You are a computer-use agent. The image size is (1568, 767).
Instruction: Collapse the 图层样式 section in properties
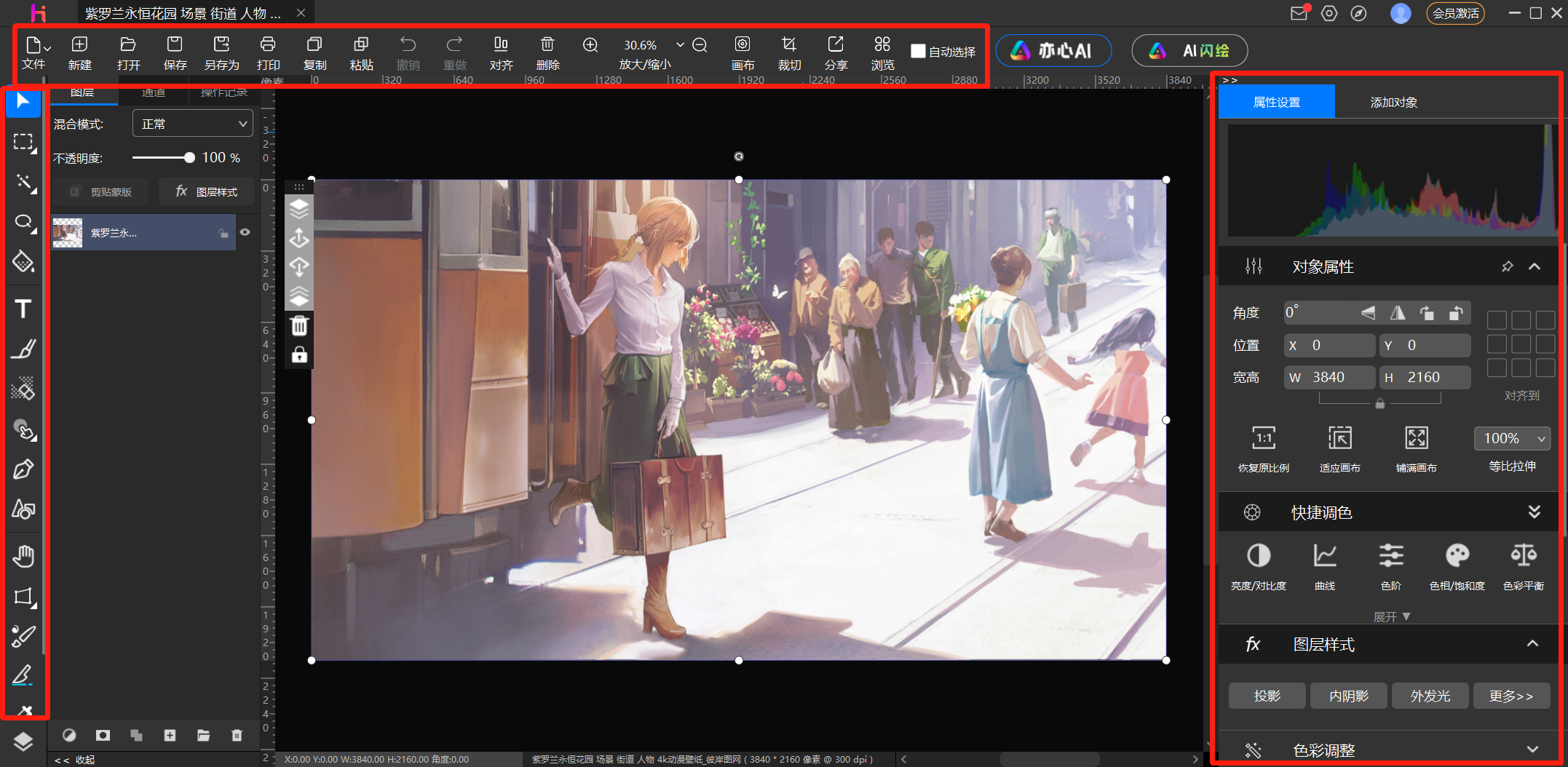click(1532, 643)
